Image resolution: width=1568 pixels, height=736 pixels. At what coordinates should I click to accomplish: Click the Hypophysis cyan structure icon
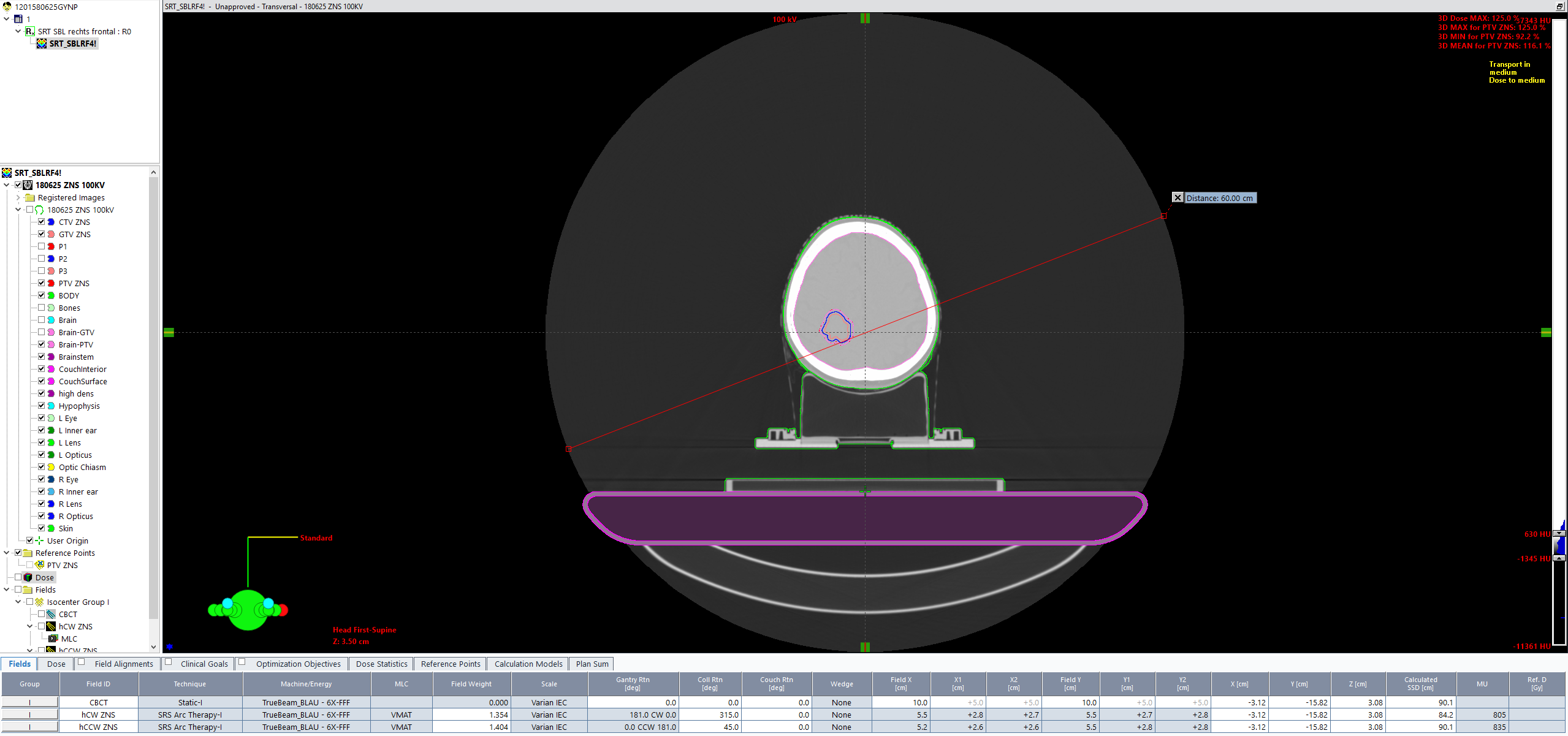point(51,406)
